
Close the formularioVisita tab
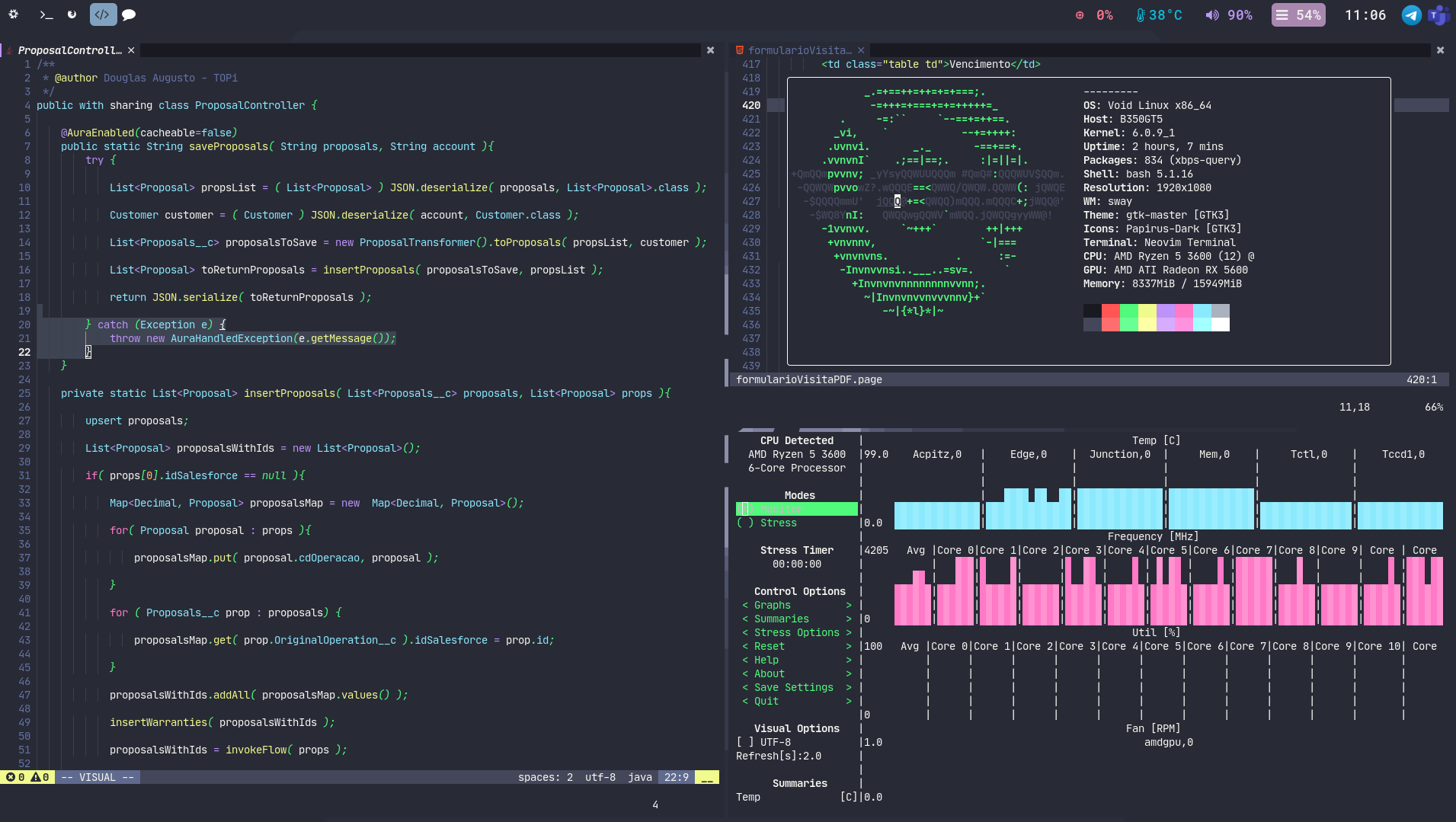pyautogui.click(x=861, y=50)
